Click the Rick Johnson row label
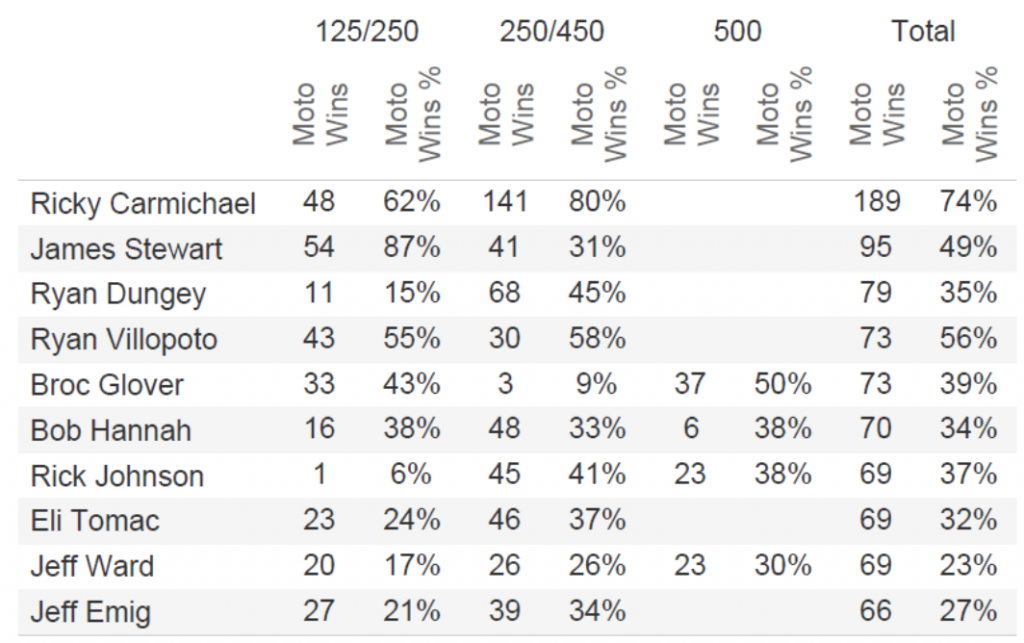The width and height of the screenshot is (1024, 643). click(x=117, y=476)
